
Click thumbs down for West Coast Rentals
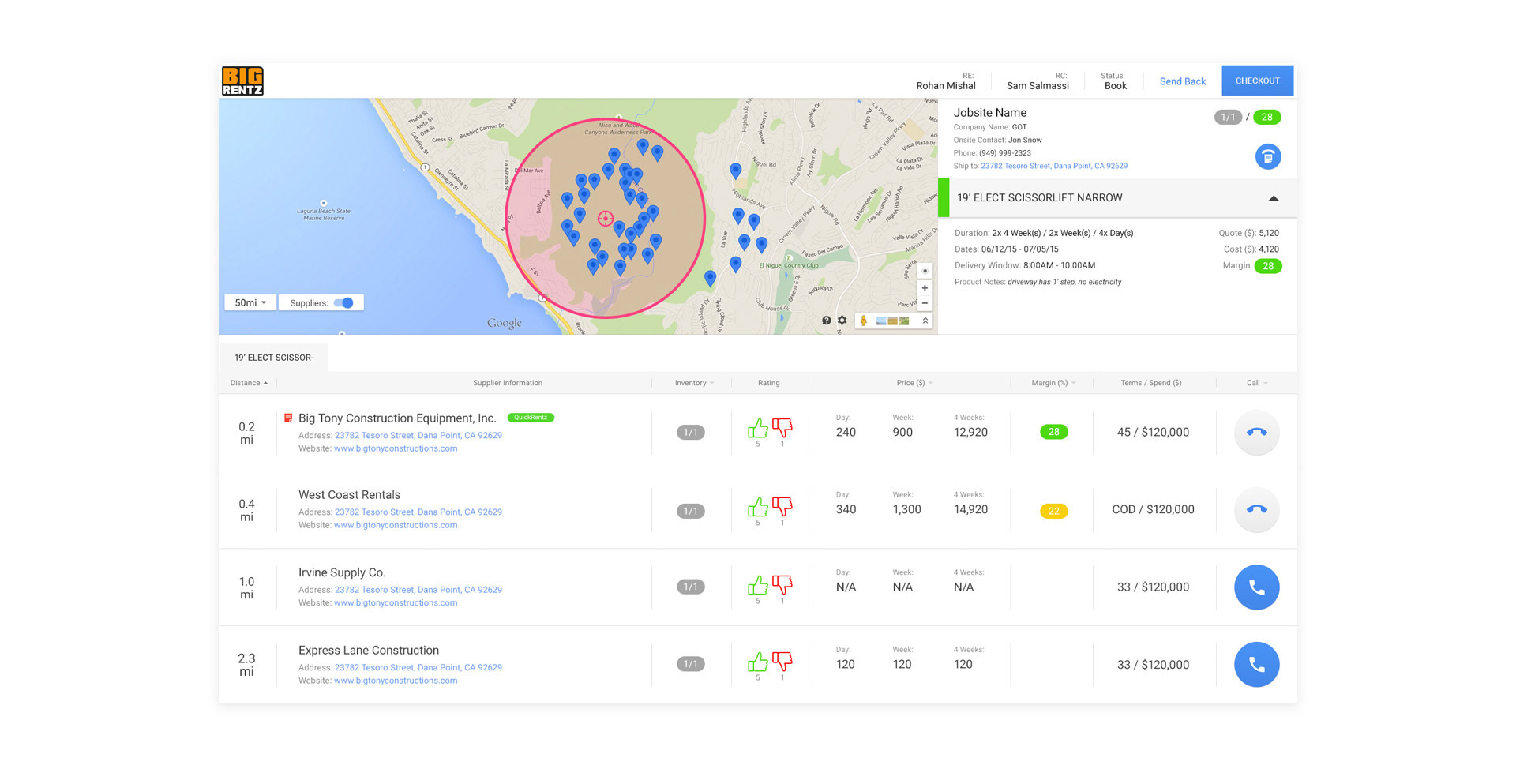782,506
